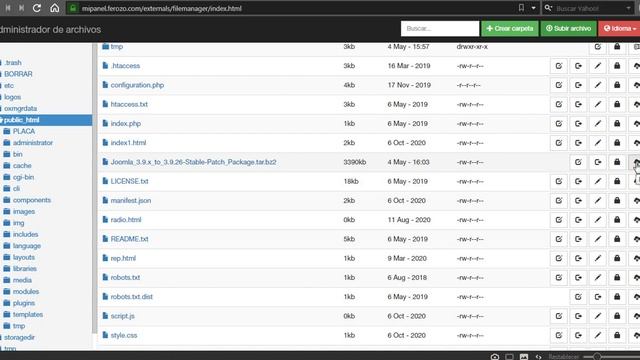Go to the browser home page icon

tap(54, 8)
